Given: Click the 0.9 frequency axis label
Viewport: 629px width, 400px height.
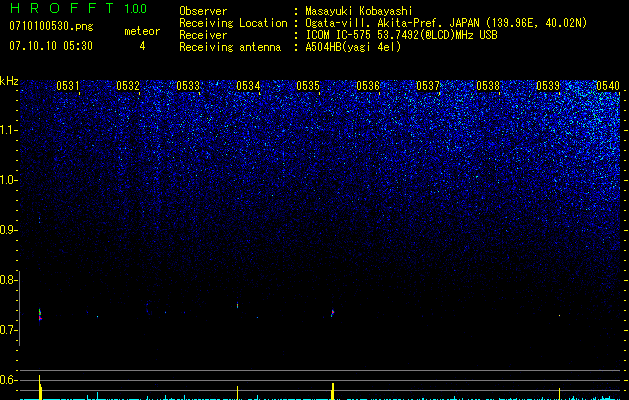Looking at the screenshot, I should click(x=7, y=230).
